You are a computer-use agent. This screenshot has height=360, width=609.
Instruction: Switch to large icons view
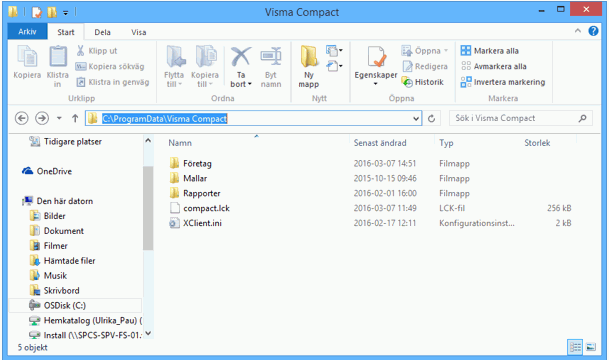(591, 347)
